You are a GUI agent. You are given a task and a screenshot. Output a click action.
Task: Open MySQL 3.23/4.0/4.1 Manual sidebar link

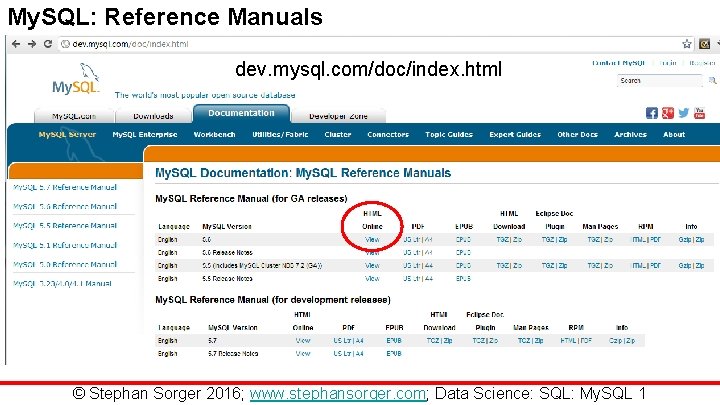click(62, 284)
